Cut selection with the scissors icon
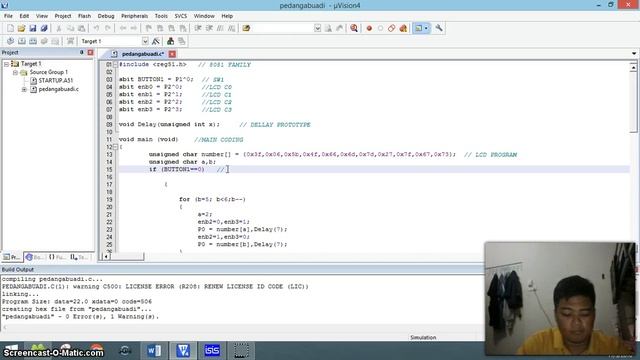 (x=59, y=28)
